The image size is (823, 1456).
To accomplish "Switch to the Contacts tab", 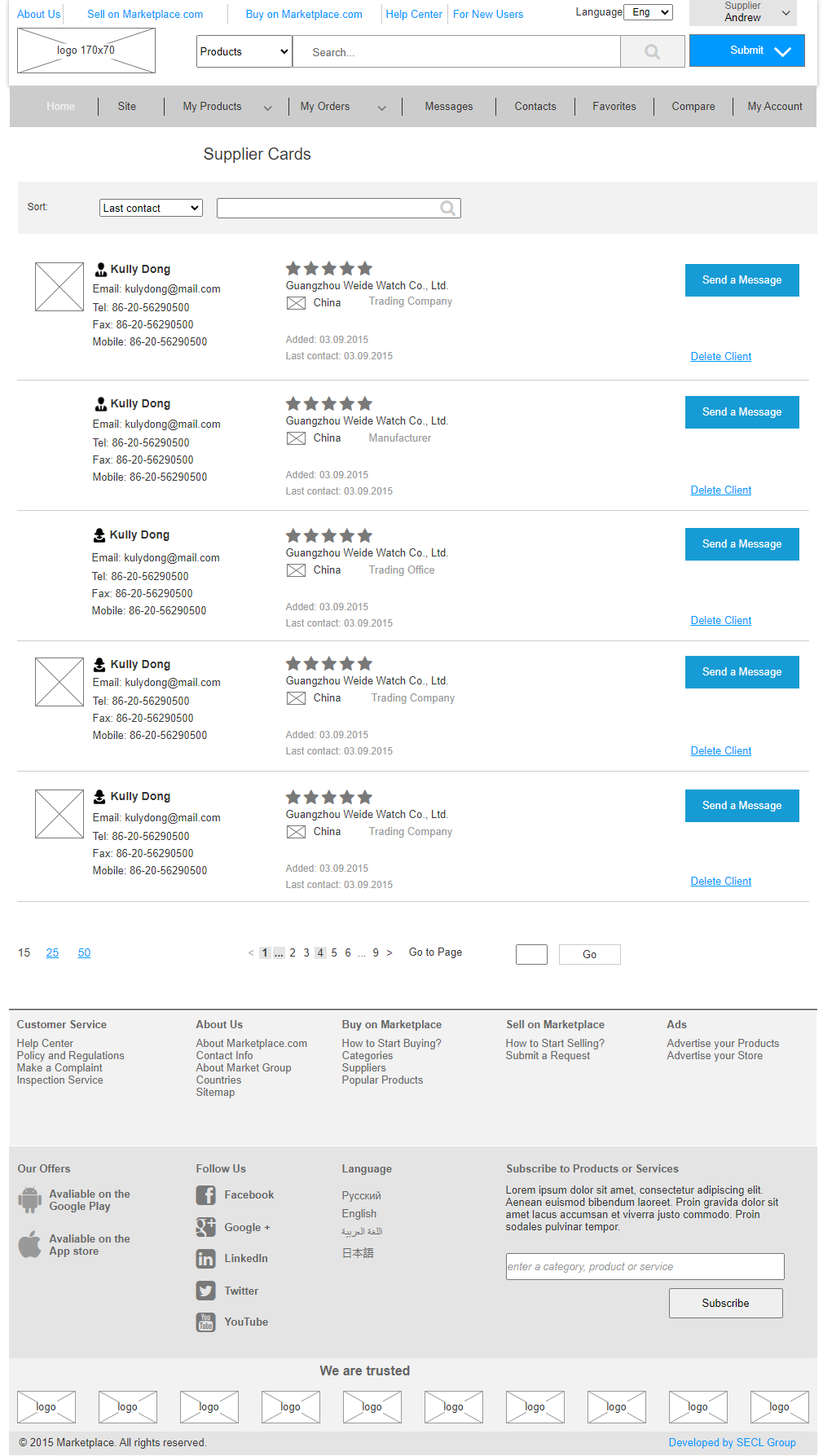I will point(535,106).
